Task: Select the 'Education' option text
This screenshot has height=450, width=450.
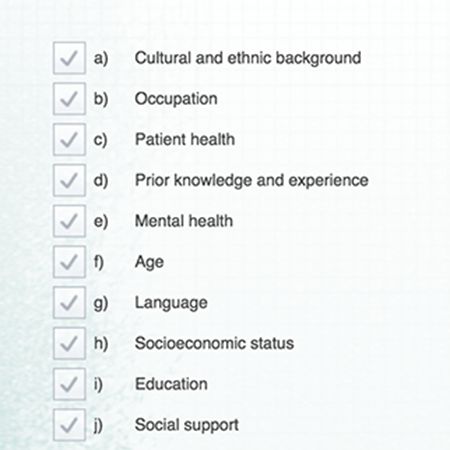Action: [171, 384]
